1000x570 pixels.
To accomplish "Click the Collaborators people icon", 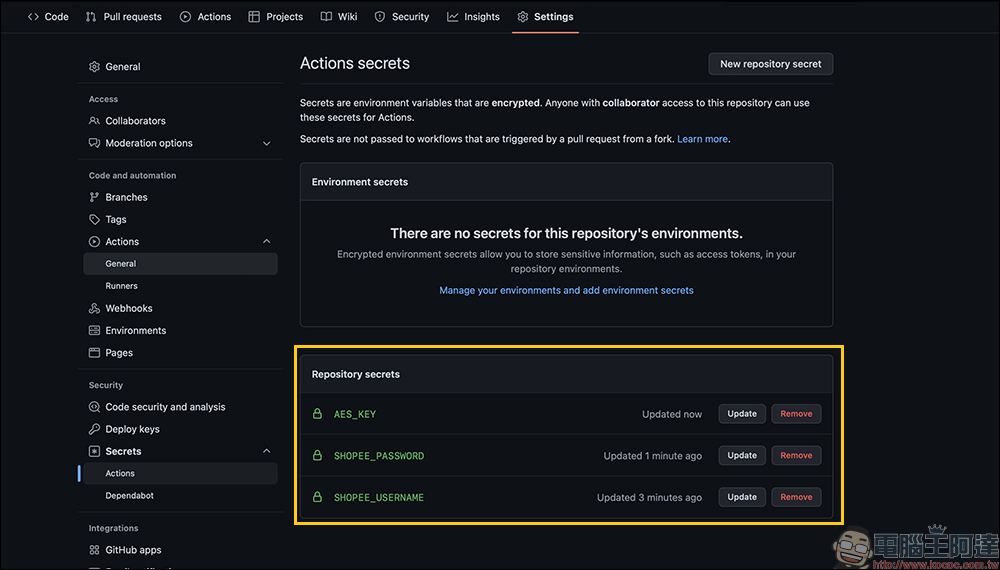I will [x=95, y=121].
